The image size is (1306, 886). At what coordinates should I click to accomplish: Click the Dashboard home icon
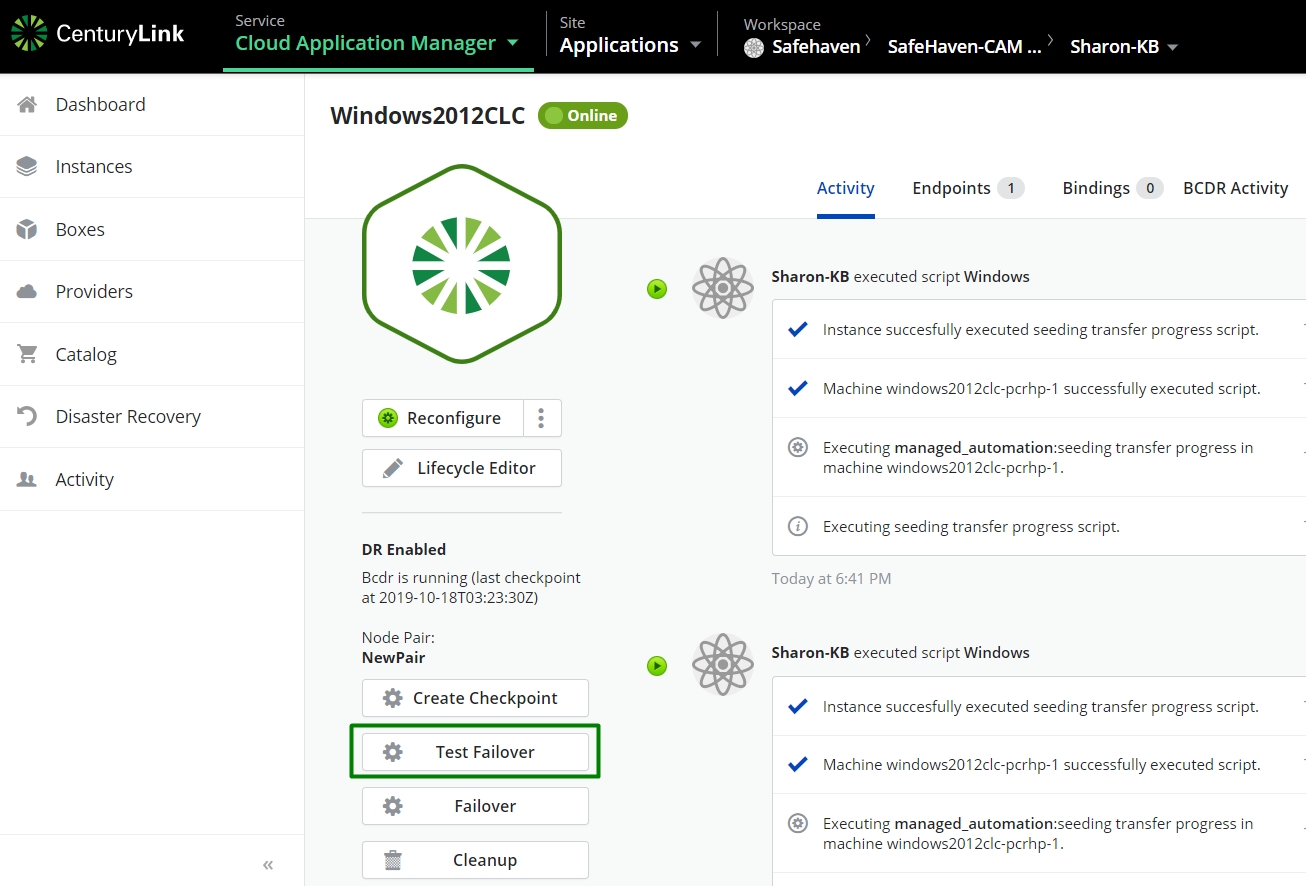pyautogui.click(x=27, y=104)
